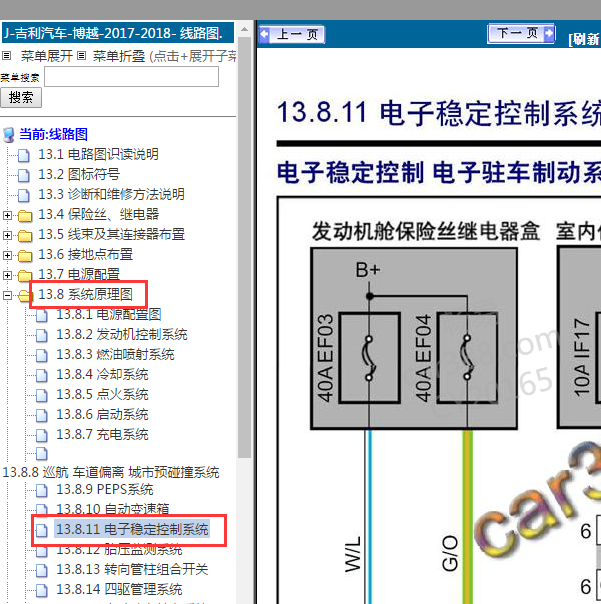Open 13.8.14 四驱管理系统 page
601x604 pixels.
119,589
